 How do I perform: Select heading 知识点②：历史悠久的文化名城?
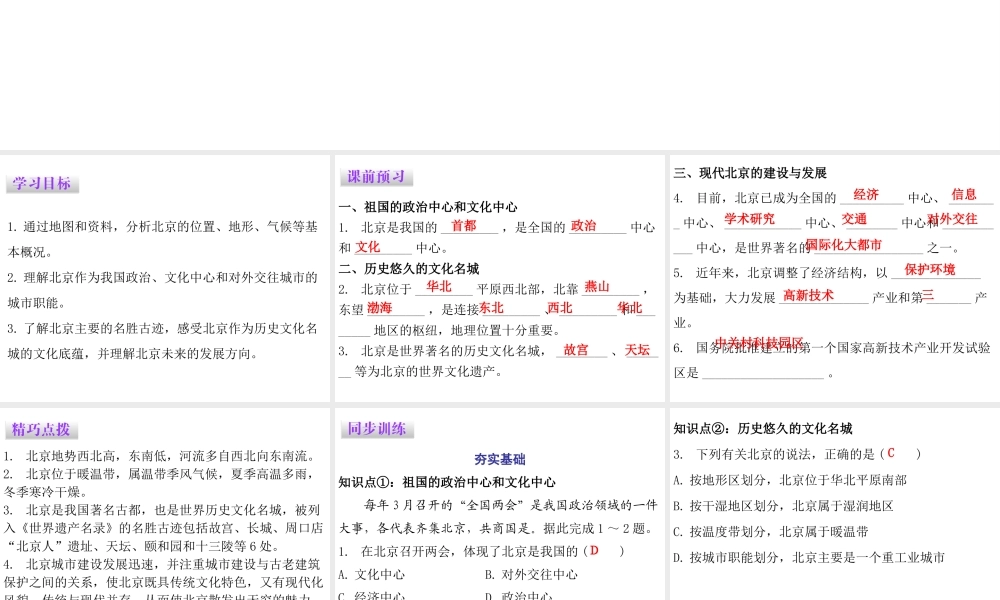(763, 428)
